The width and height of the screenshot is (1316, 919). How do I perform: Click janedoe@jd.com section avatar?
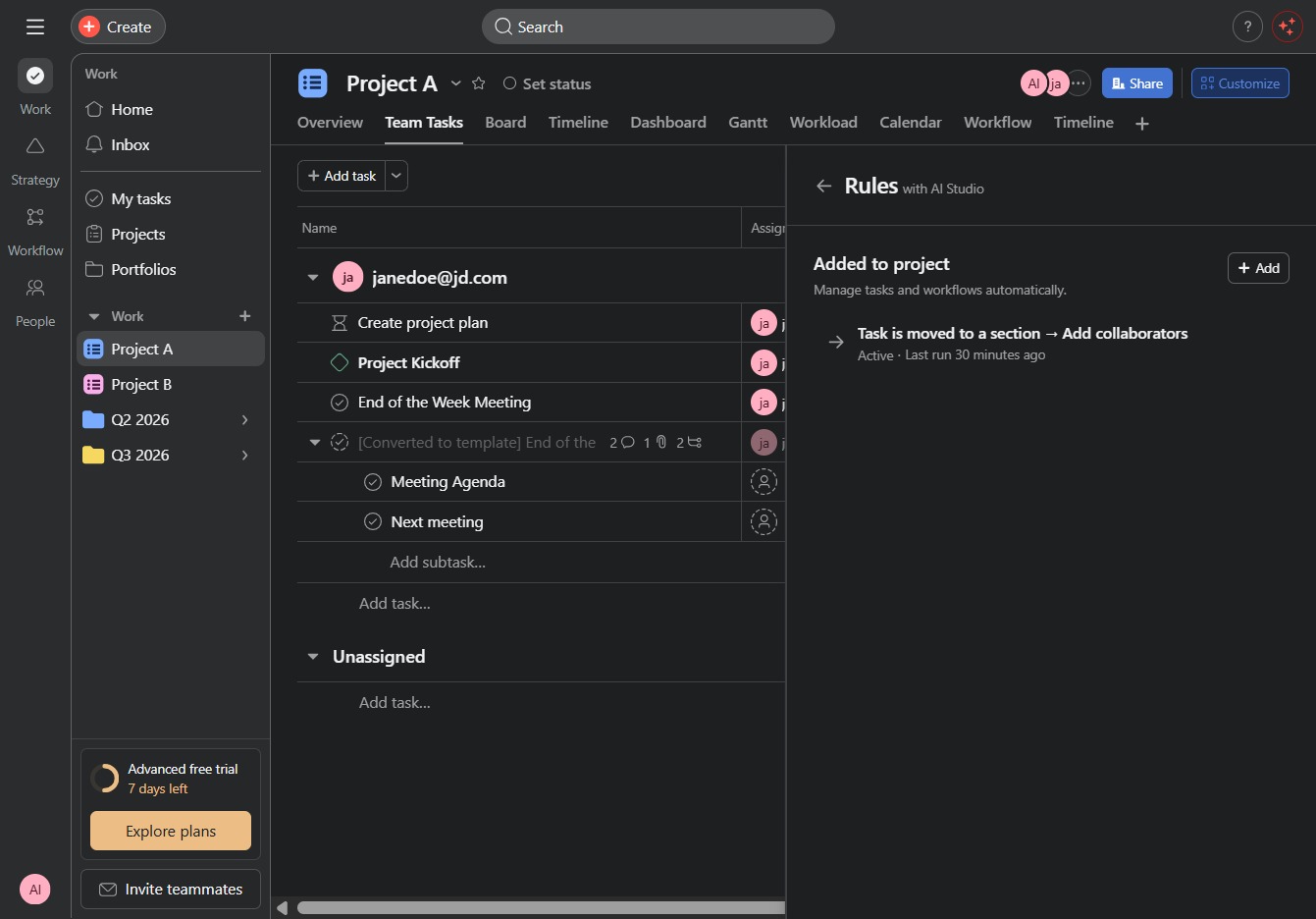pos(347,278)
